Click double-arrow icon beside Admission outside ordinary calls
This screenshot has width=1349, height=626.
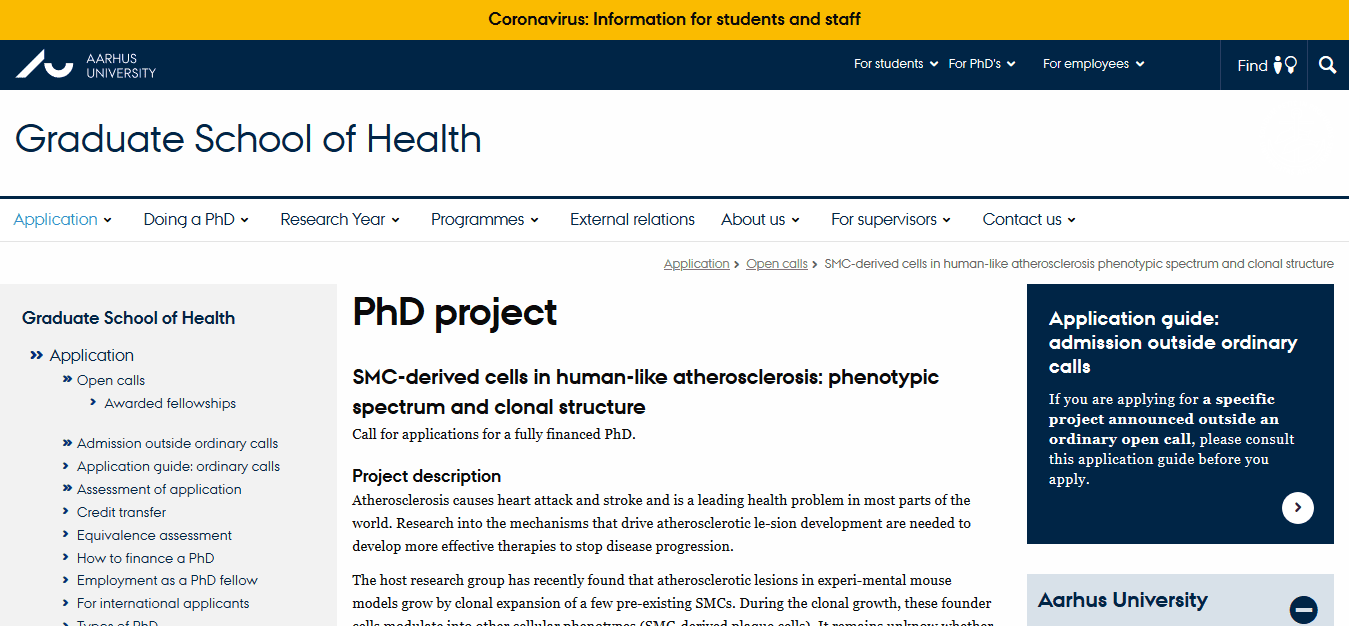(x=68, y=443)
